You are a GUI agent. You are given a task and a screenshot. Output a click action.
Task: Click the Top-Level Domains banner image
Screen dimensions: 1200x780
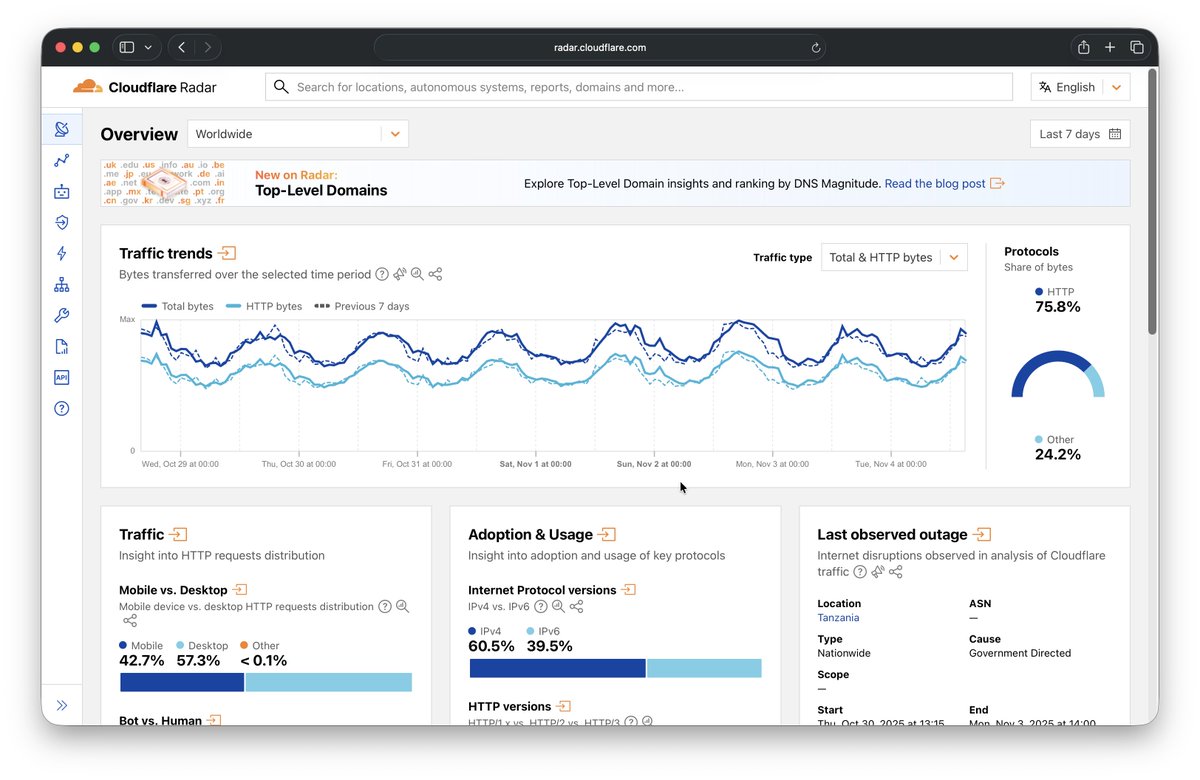pos(164,183)
